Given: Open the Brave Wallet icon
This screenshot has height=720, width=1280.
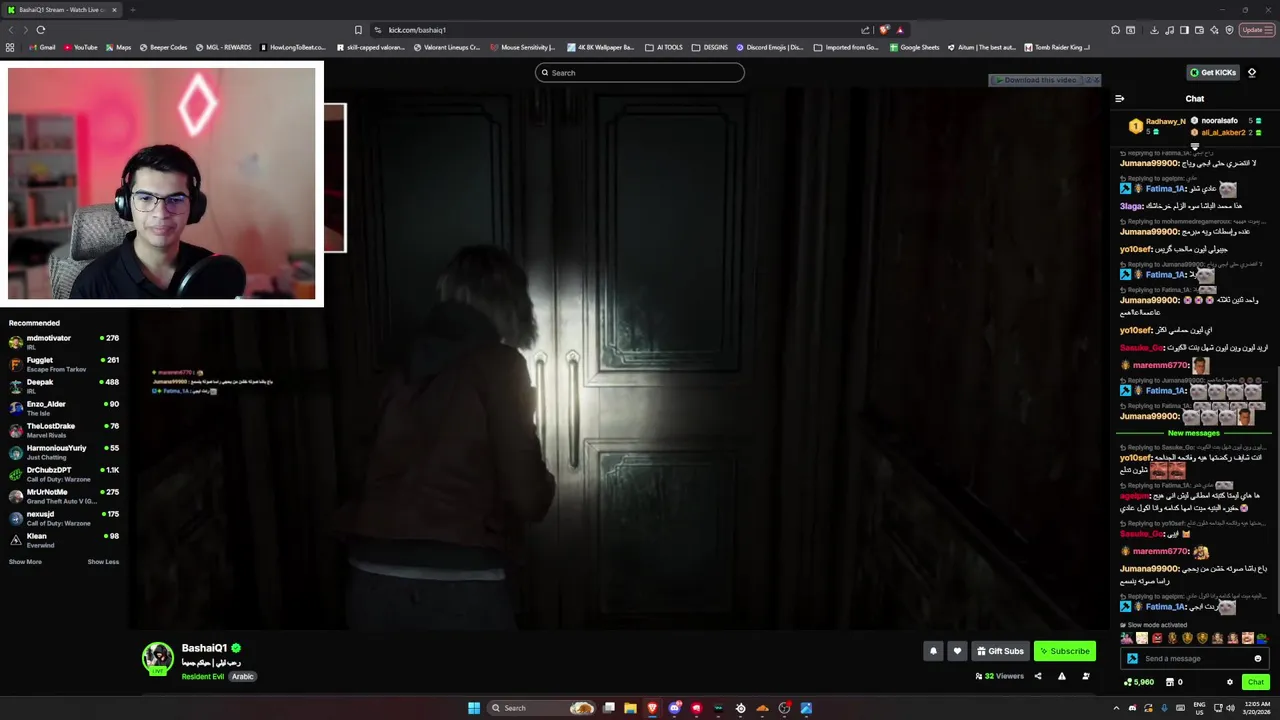Looking at the screenshot, I should (1199, 30).
